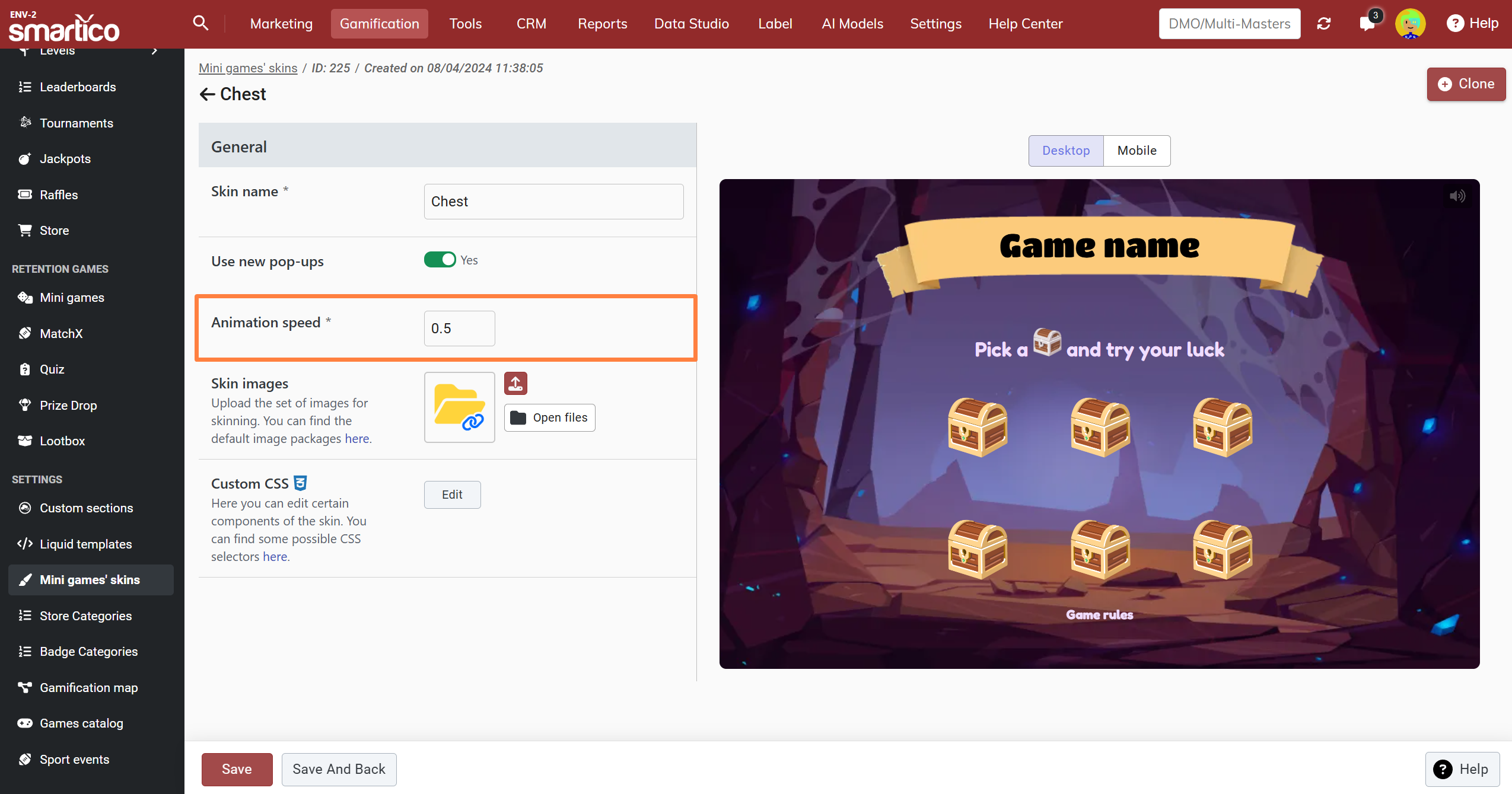Open the notifications chat icon
The height and width of the screenshot is (794, 1512).
tap(1367, 24)
